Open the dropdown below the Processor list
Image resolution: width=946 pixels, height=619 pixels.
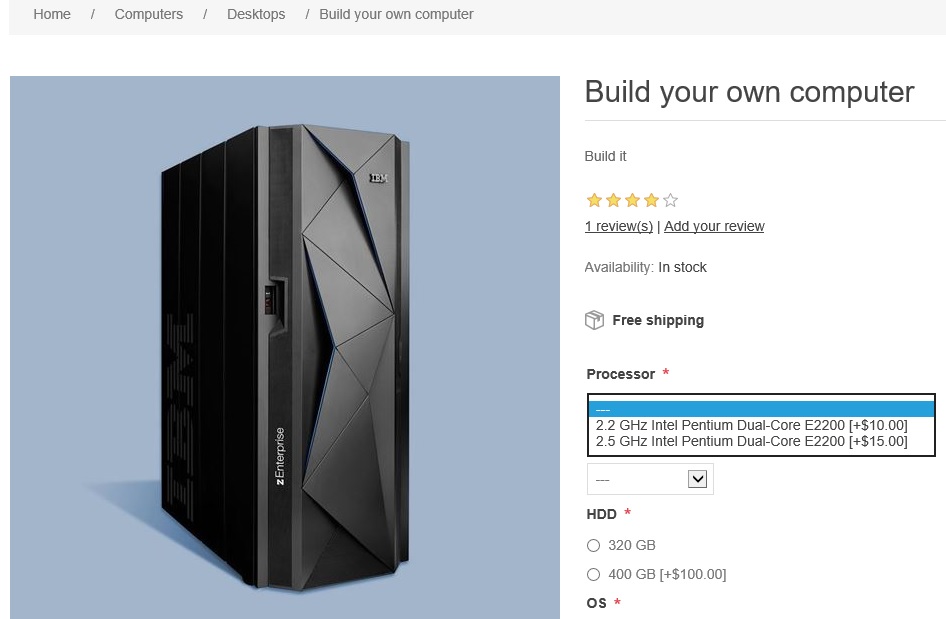pos(650,480)
